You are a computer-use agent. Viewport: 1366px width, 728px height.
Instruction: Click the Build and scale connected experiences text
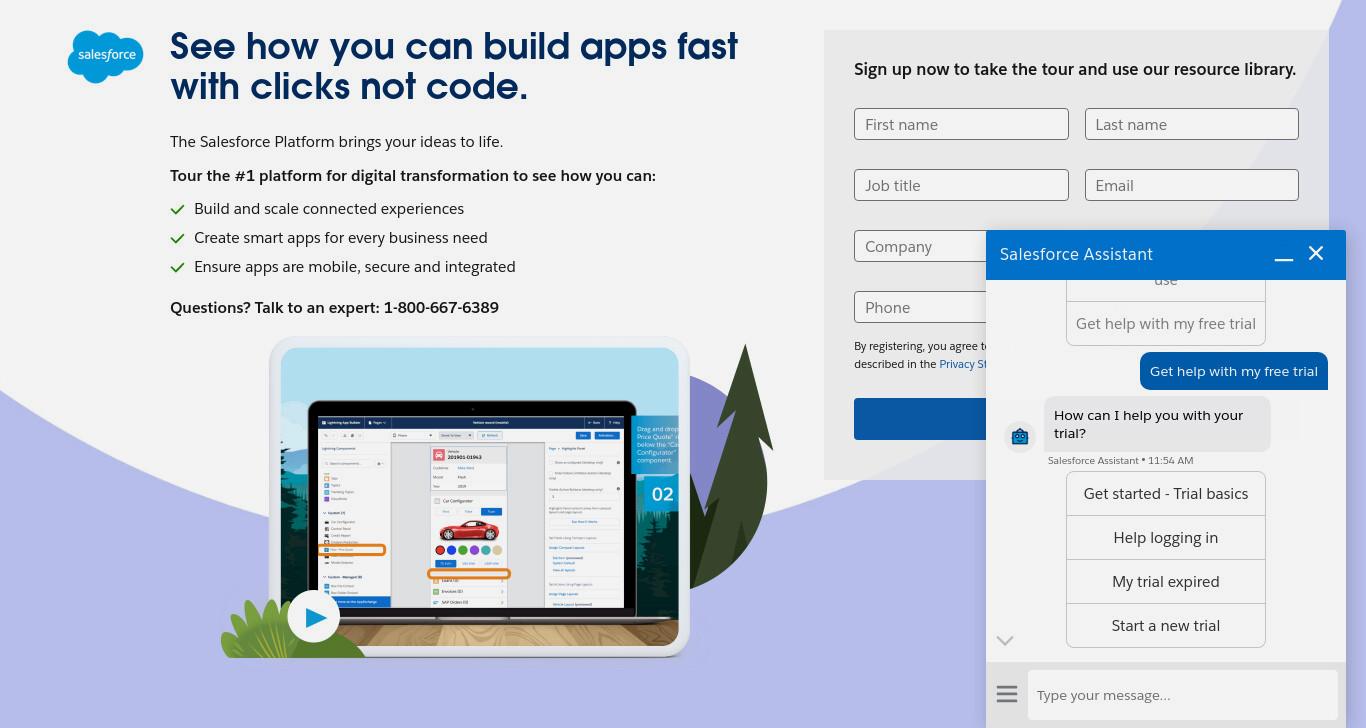pos(329,208)
